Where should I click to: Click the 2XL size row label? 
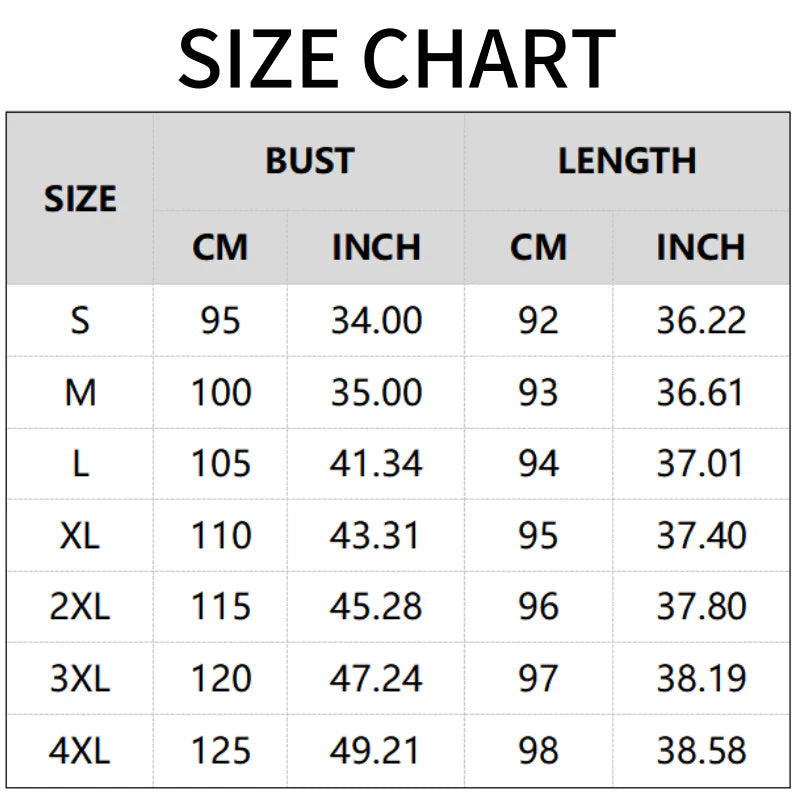tap(80, 607)
